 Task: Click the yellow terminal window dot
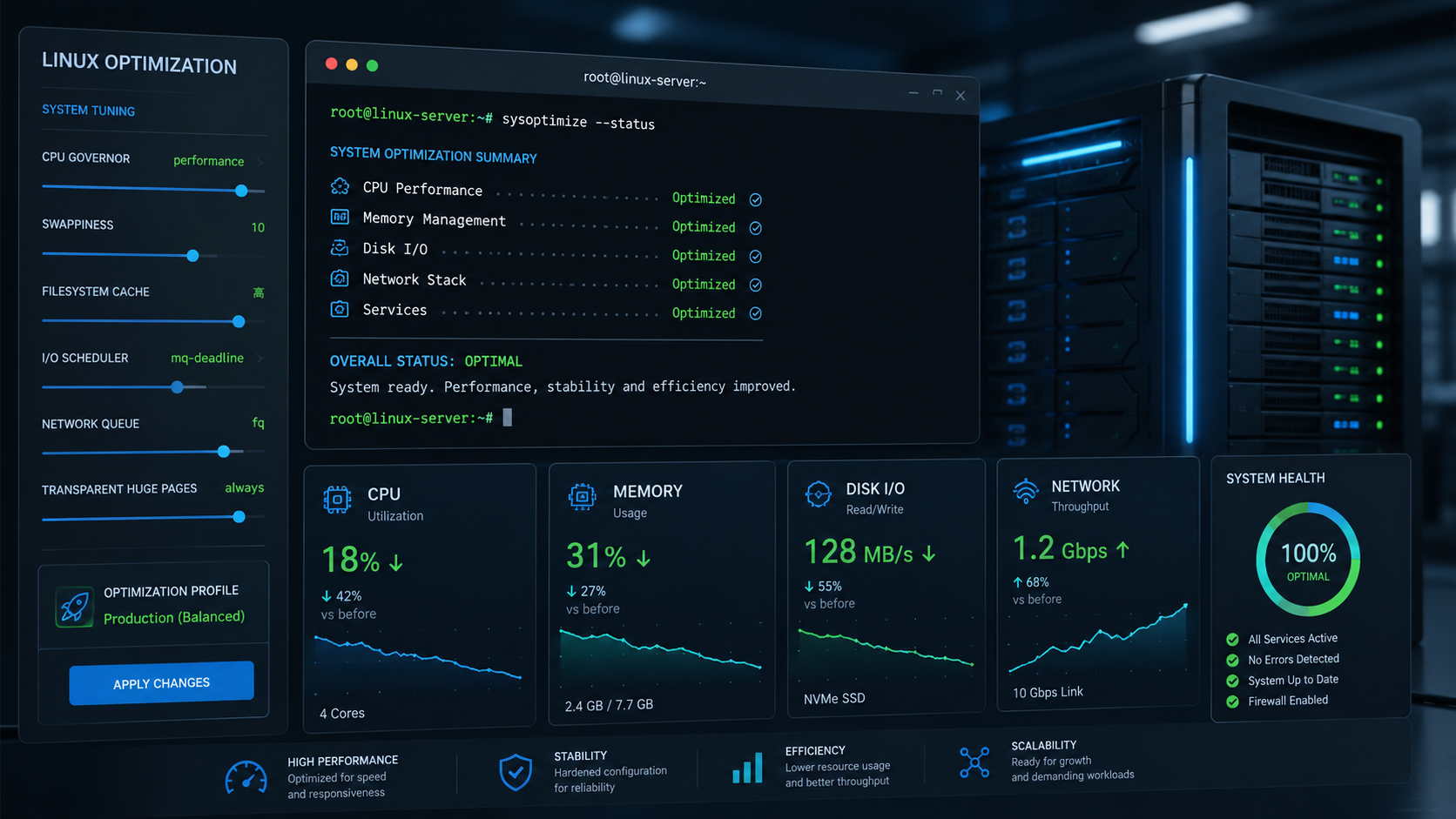click(x=352, y=64)
